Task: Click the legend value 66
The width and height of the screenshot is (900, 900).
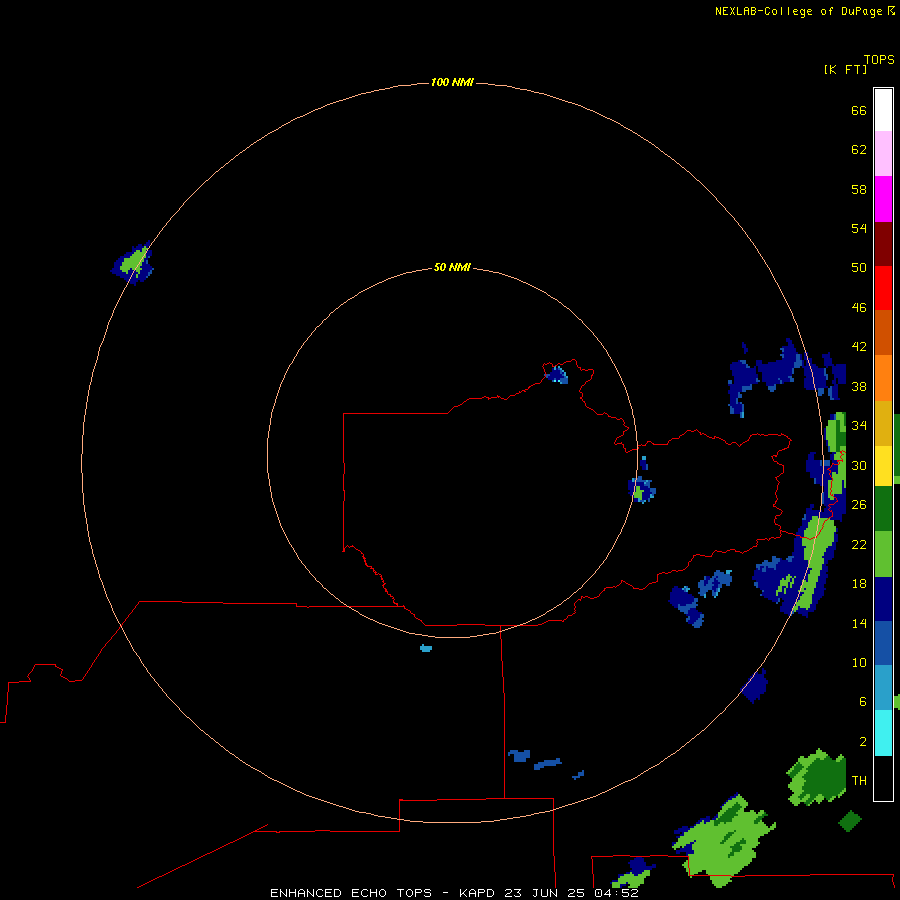Action: [859, 110]
